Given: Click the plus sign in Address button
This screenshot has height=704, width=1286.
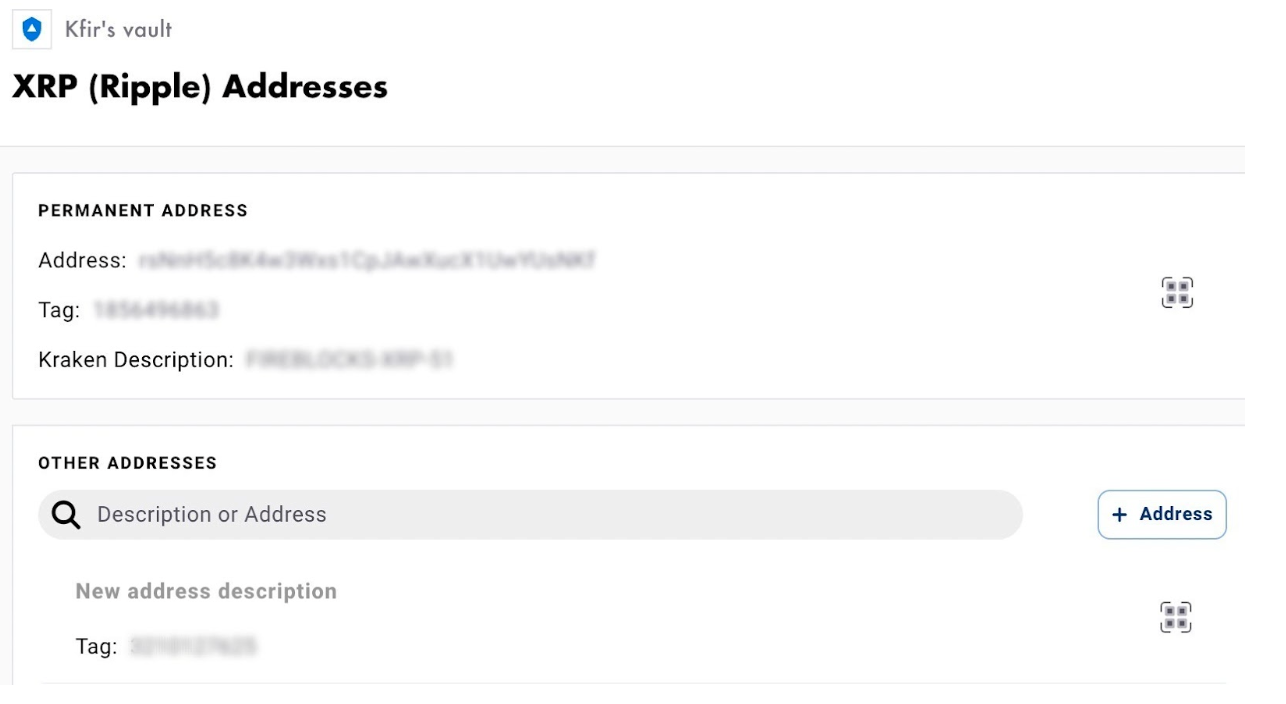Looking at the screenshot, I should (x=1120, y=514).
